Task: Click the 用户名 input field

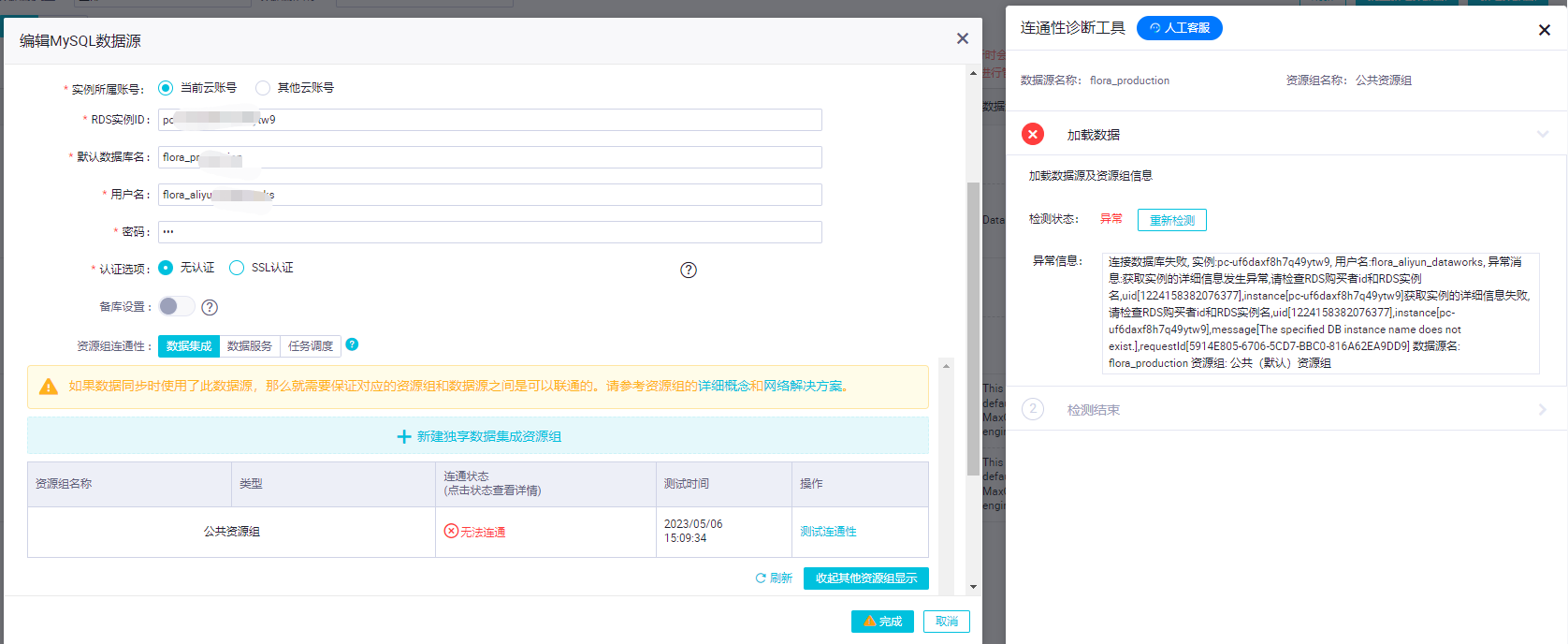Action: (x=489, y=195)
